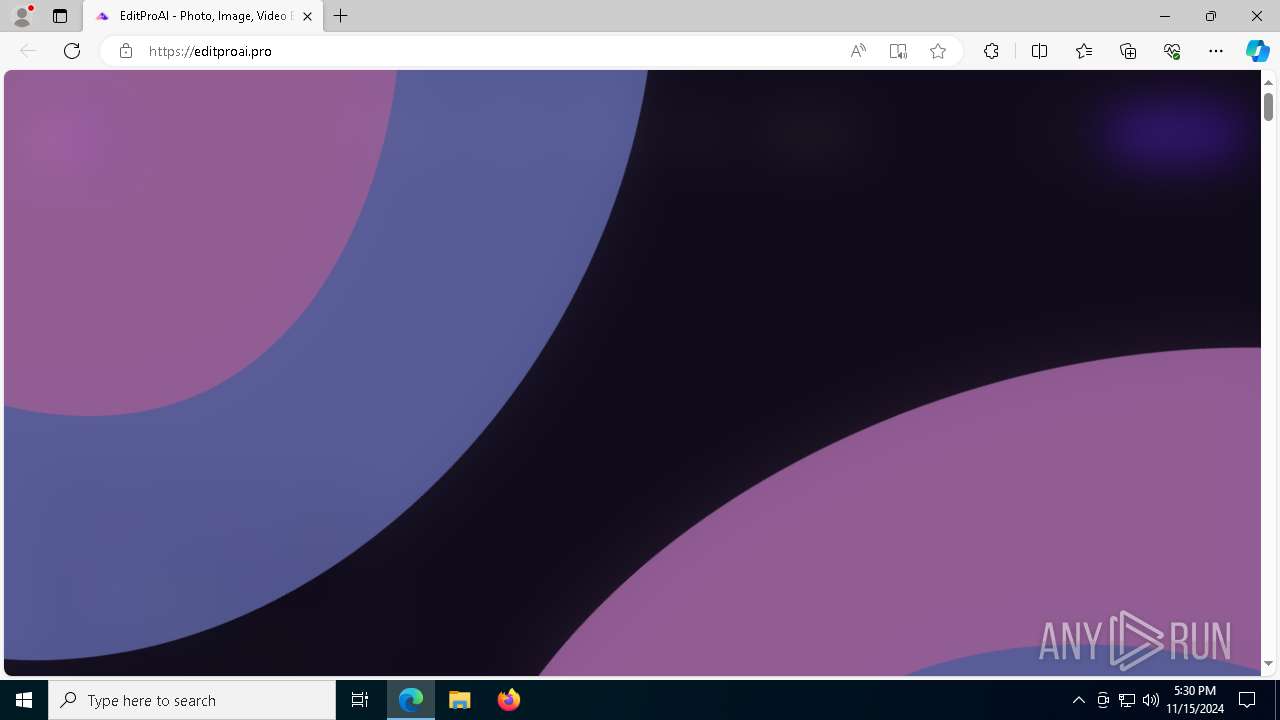Open the Favorites list icon
The image size is (1280, 720).
click(x=1084, y=51)
